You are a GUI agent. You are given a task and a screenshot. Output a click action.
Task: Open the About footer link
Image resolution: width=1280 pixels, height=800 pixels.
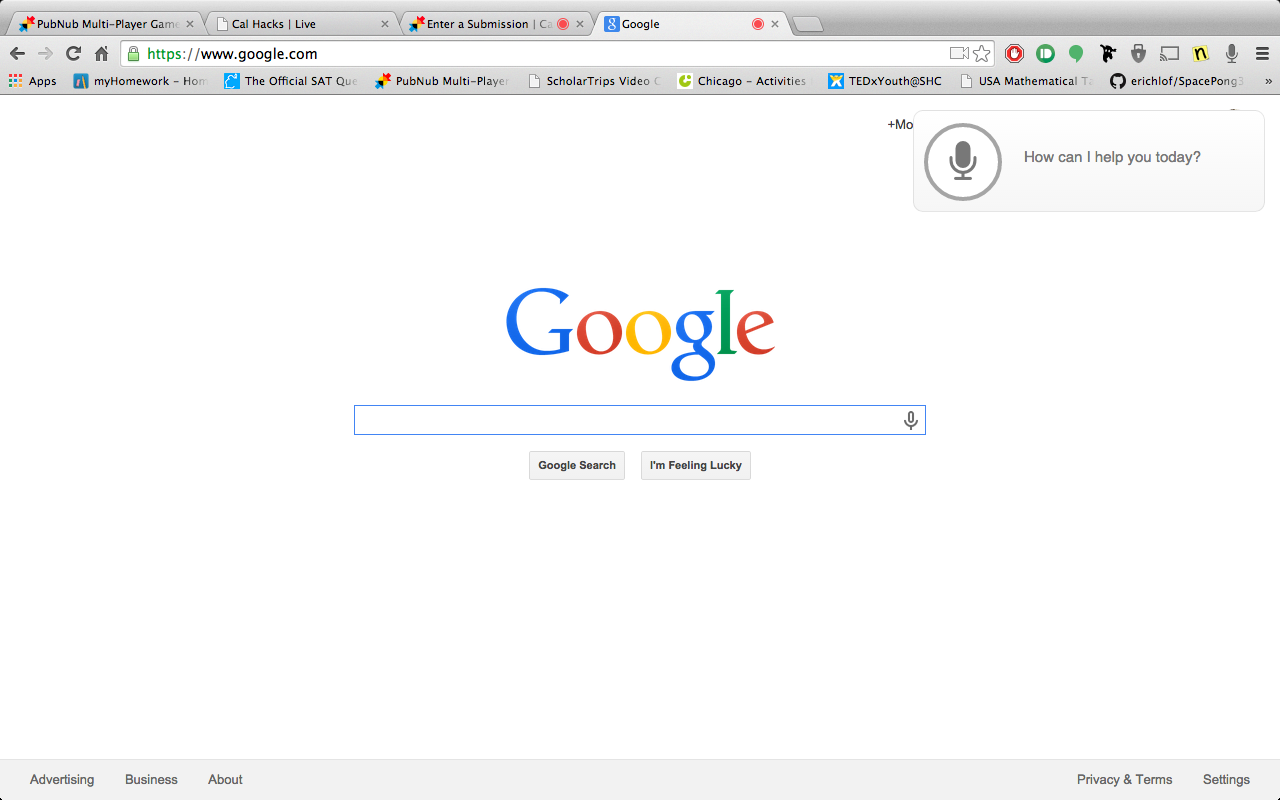225,780
